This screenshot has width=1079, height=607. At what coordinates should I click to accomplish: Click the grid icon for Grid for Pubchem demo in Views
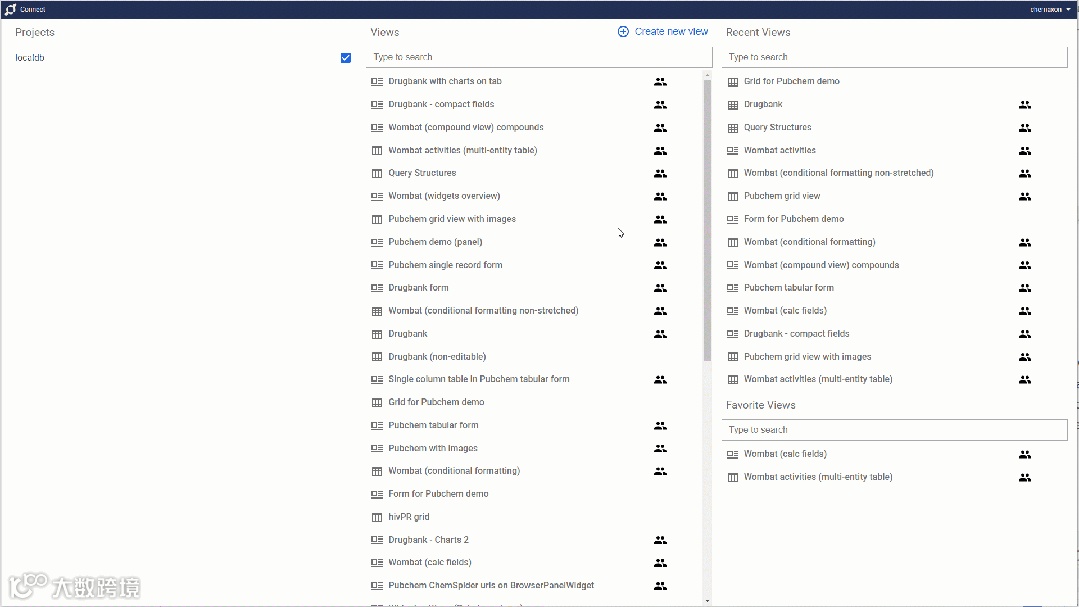coord(376,402)
